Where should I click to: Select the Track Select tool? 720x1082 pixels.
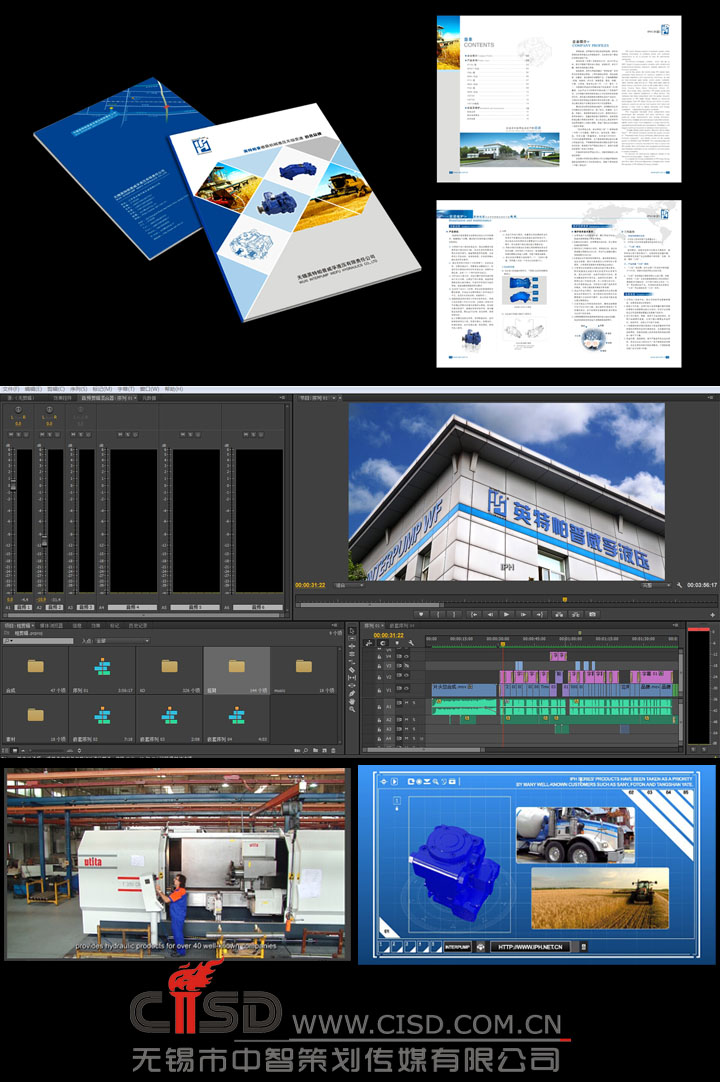pos(352,638)
